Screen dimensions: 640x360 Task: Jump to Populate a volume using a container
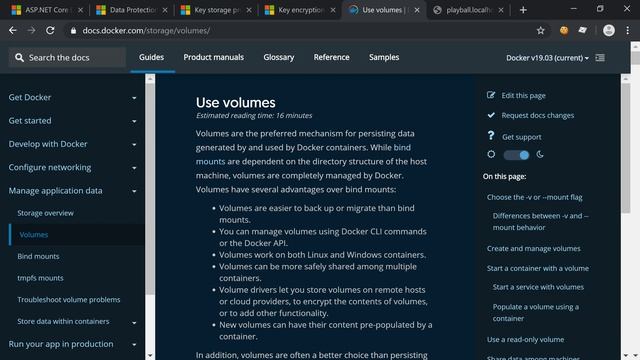coord(536,313)
